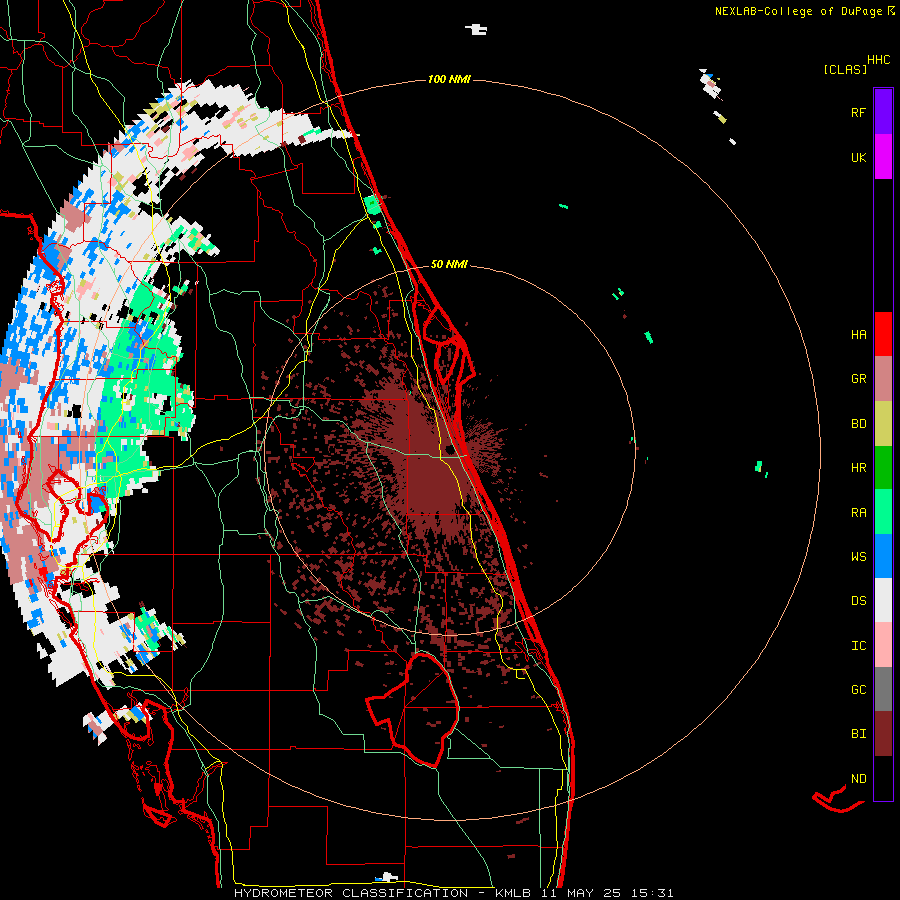Select the BI biological brown swatch

(883, 734)
